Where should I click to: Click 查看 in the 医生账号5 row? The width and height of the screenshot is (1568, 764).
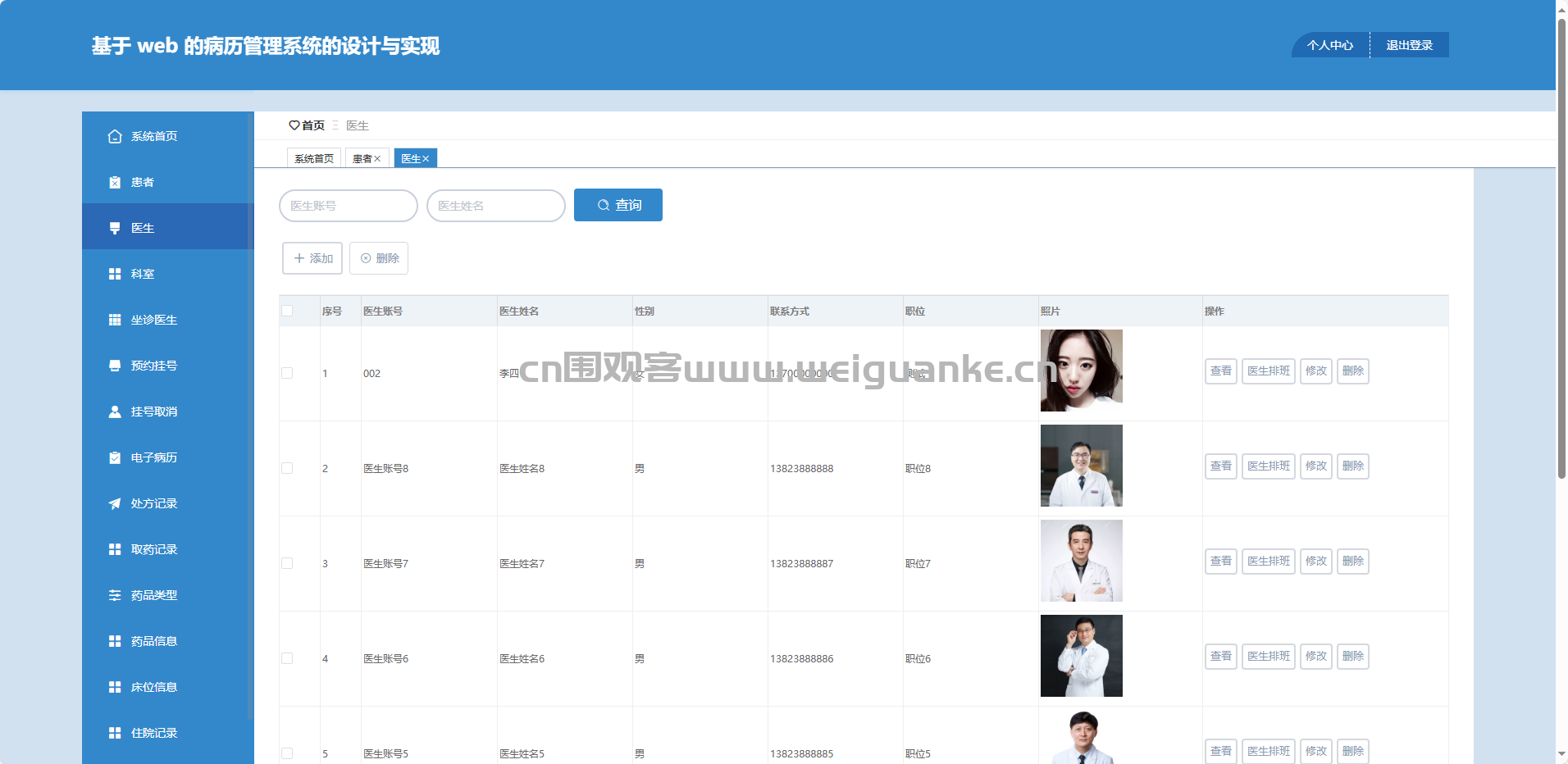coord(1221,751)
